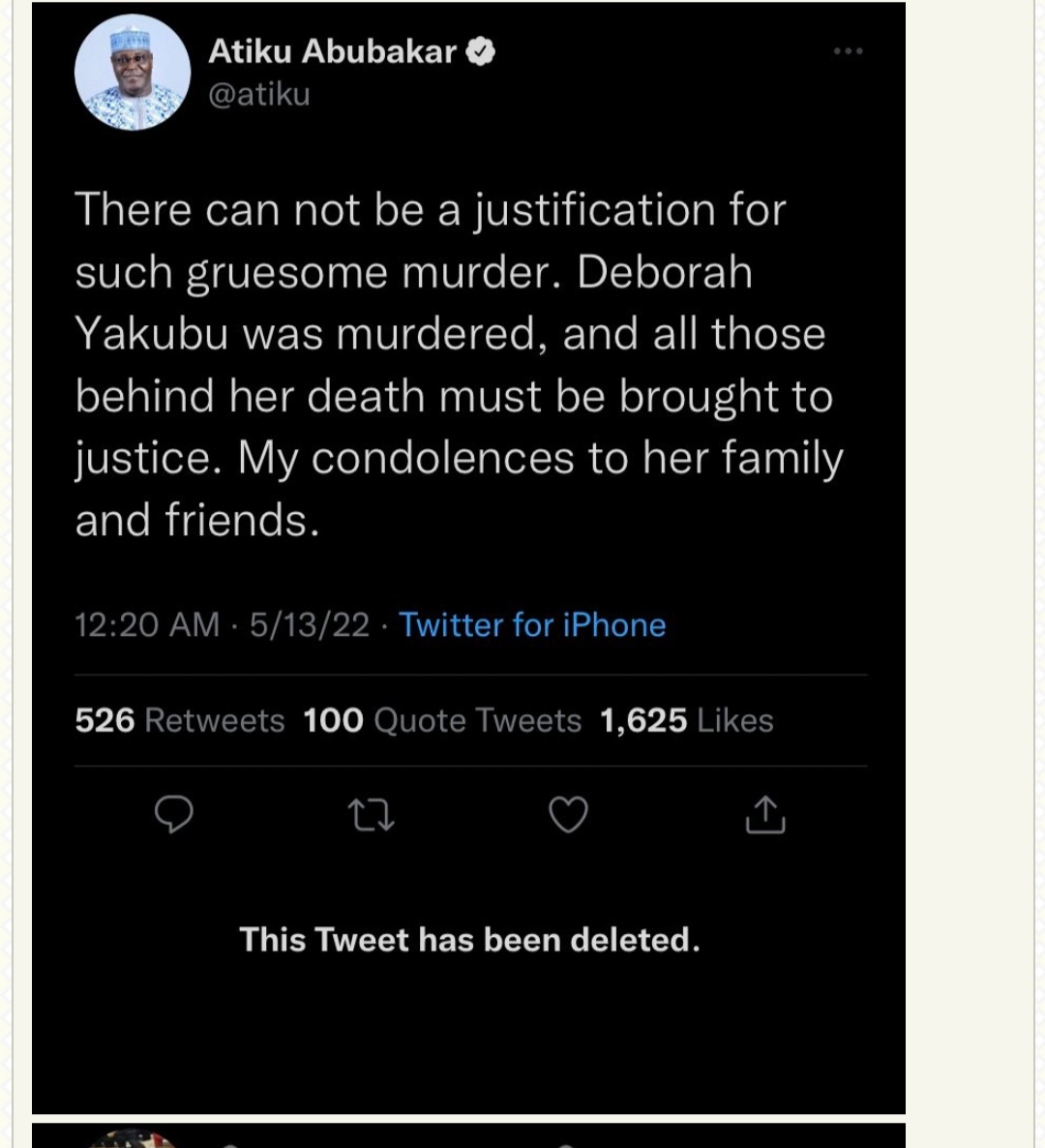
Task: Open Atiku Abubakar's profile picture
Action: (x=133, y=73)
